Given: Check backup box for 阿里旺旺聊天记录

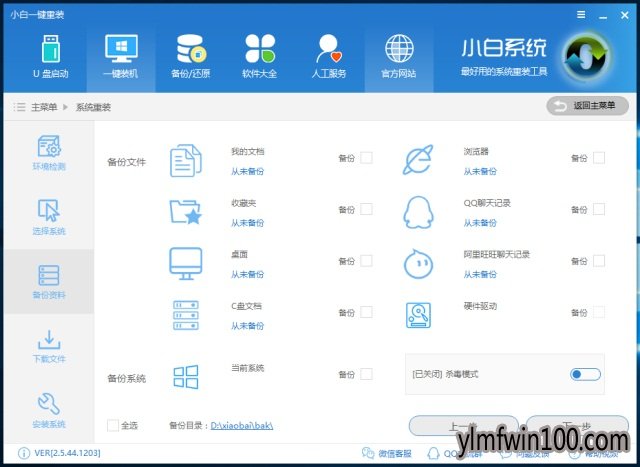Looking at the screenshot, I should click(x=599, y=260).
